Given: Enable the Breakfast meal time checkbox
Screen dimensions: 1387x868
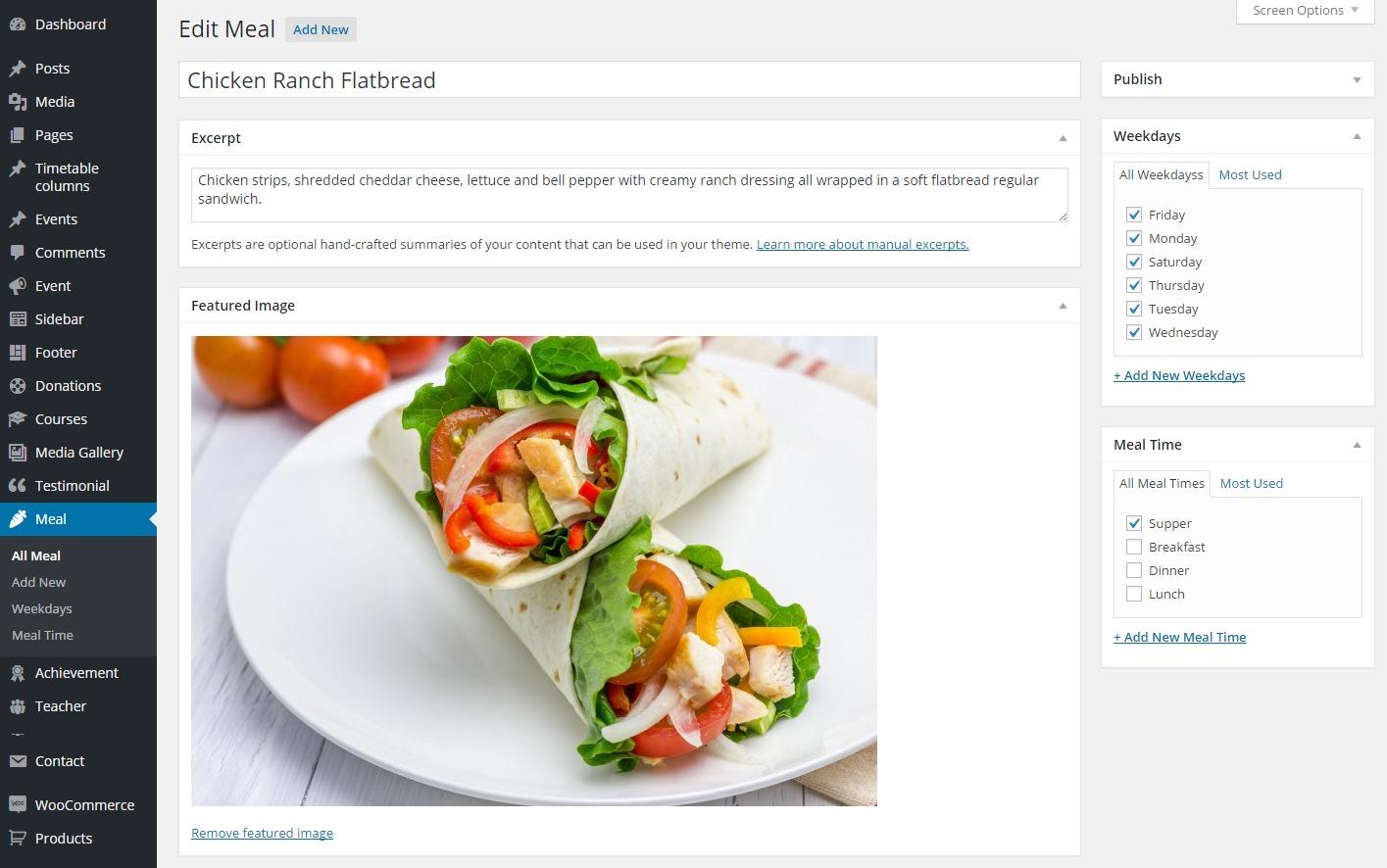Looking at the screenshot, I should coord(1134,547).
